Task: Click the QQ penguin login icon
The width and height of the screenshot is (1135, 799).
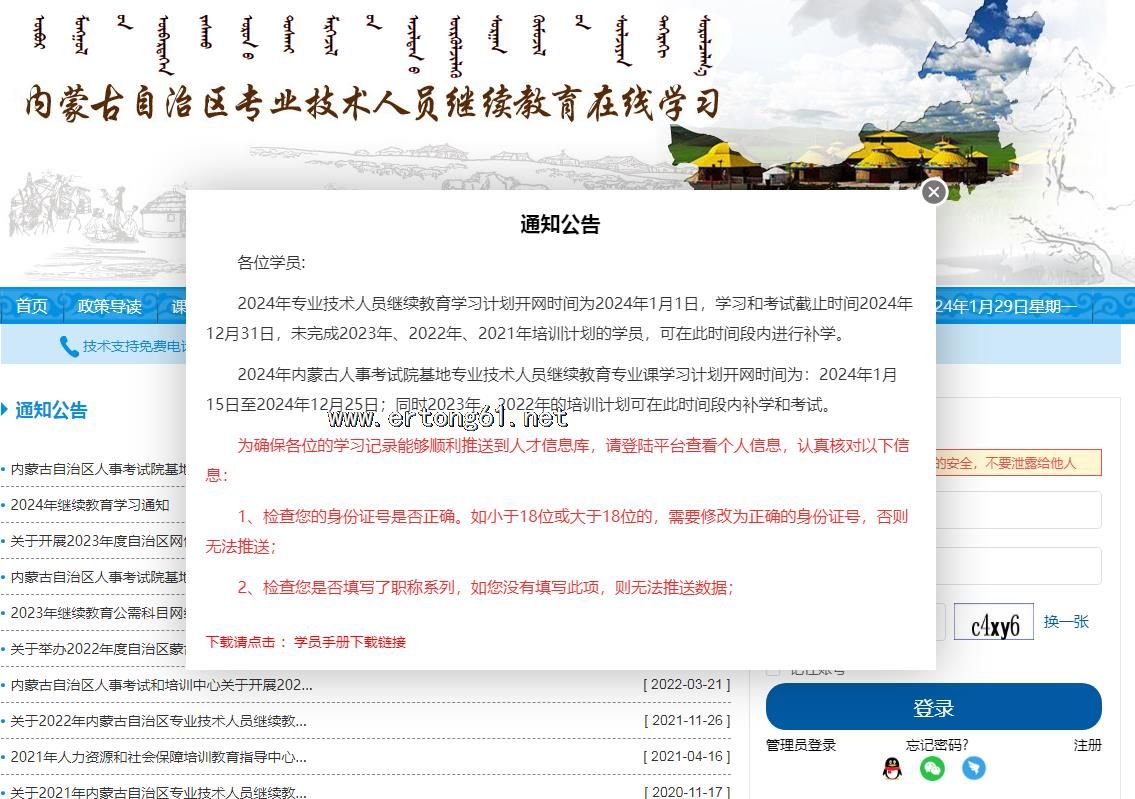Action: (x=892, y=768)
